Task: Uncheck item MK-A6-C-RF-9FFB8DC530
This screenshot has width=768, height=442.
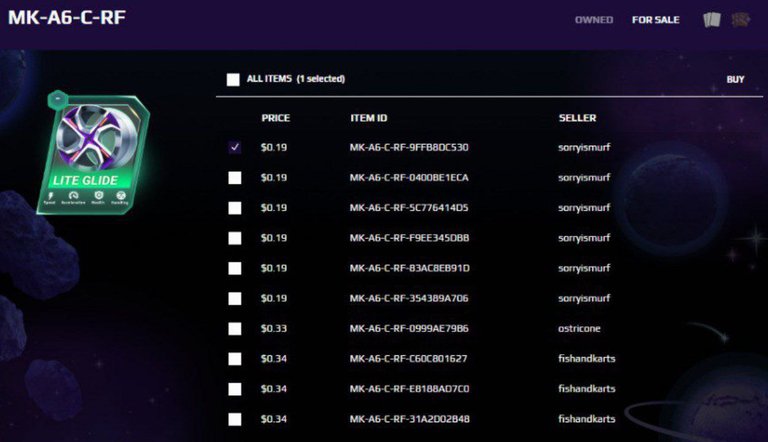Action: 235,147
